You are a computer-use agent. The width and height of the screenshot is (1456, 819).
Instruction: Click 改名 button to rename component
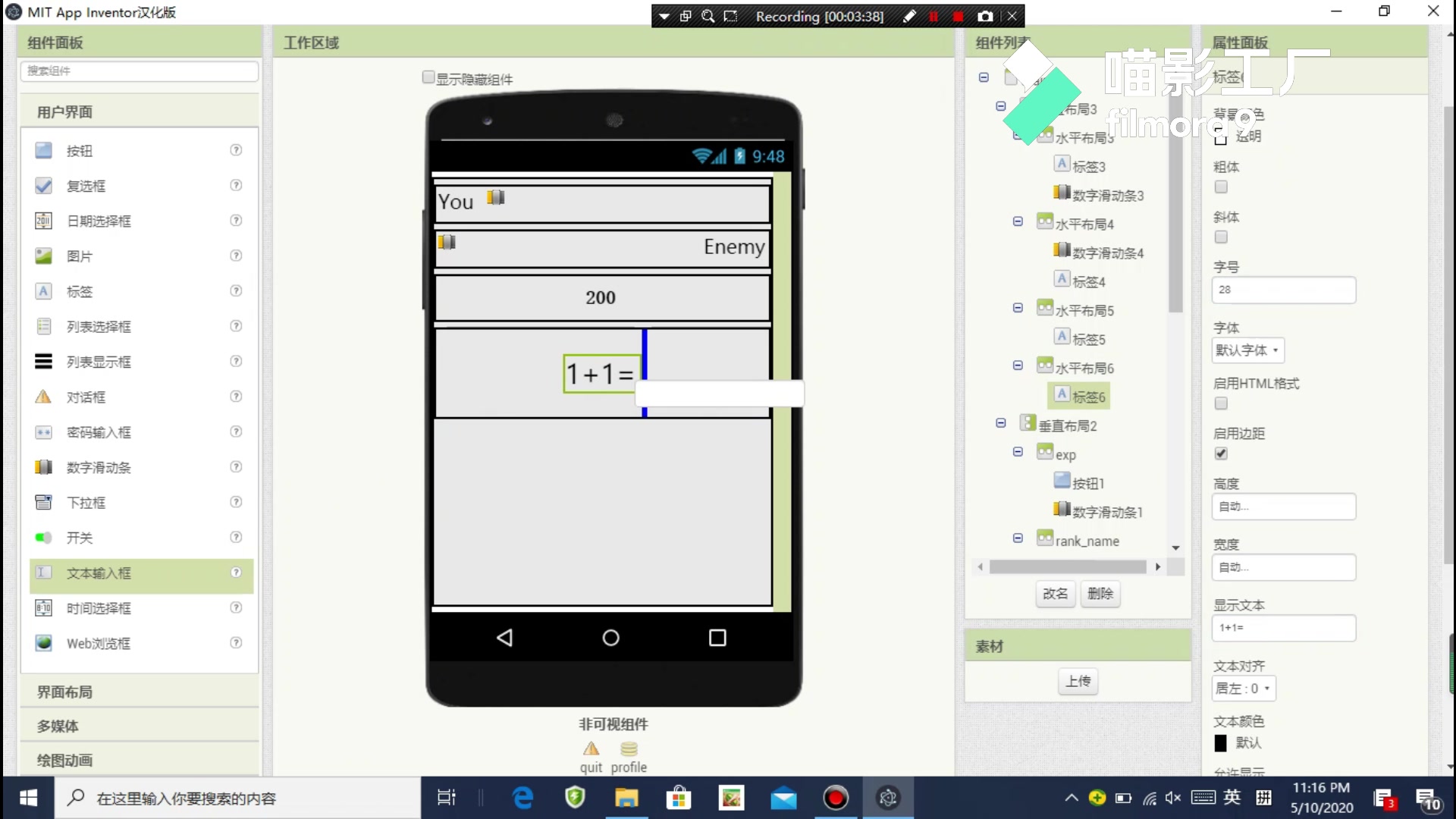pos(1054,594)
